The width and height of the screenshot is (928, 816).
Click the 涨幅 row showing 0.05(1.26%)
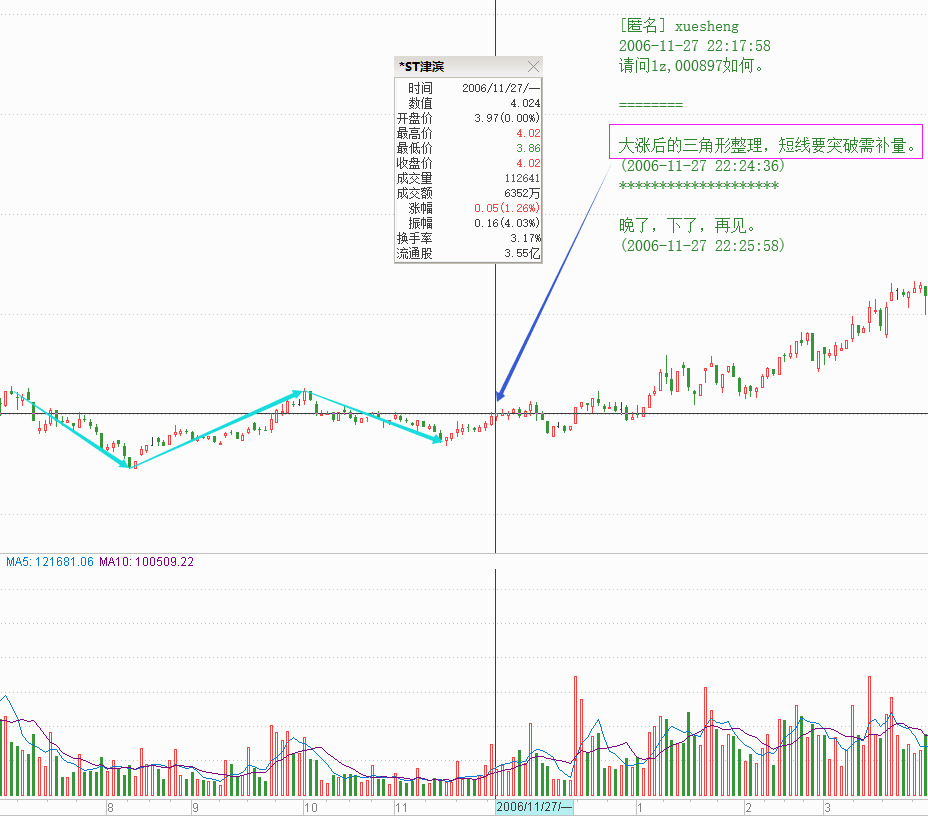tap(468, 208)
